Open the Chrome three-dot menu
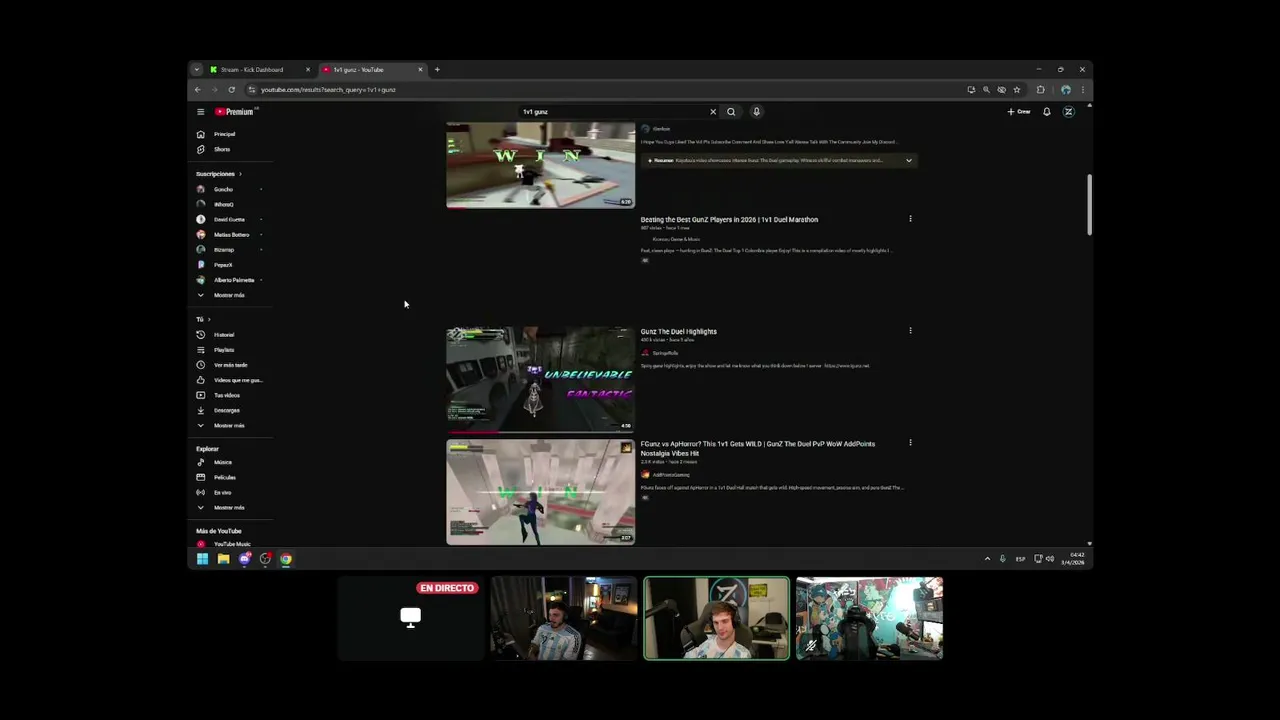Viewport: 1280px width, 720px height. click(1082, 90)
